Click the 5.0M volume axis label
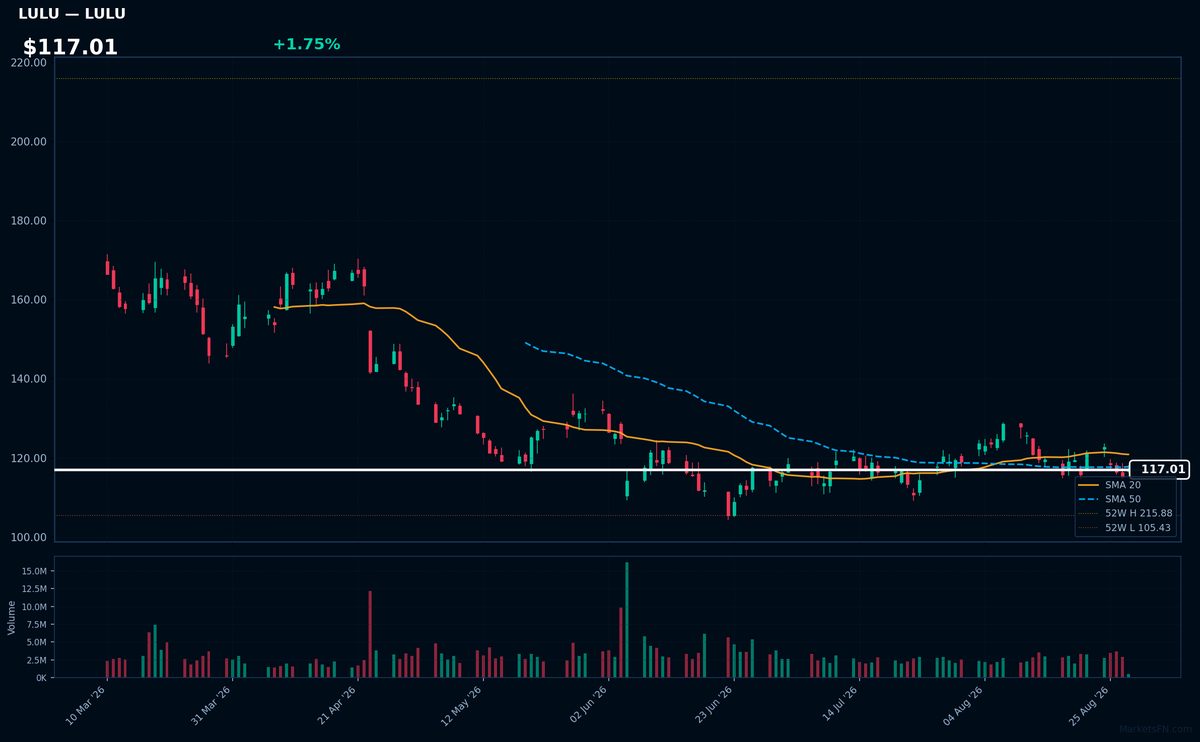 point(35,642)
